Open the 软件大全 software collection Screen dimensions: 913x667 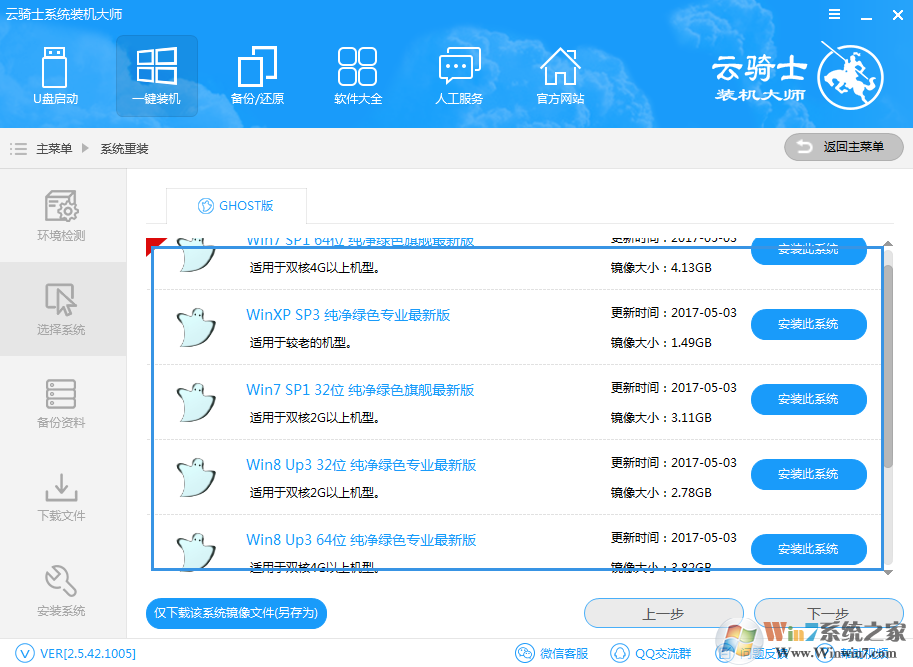358,75
